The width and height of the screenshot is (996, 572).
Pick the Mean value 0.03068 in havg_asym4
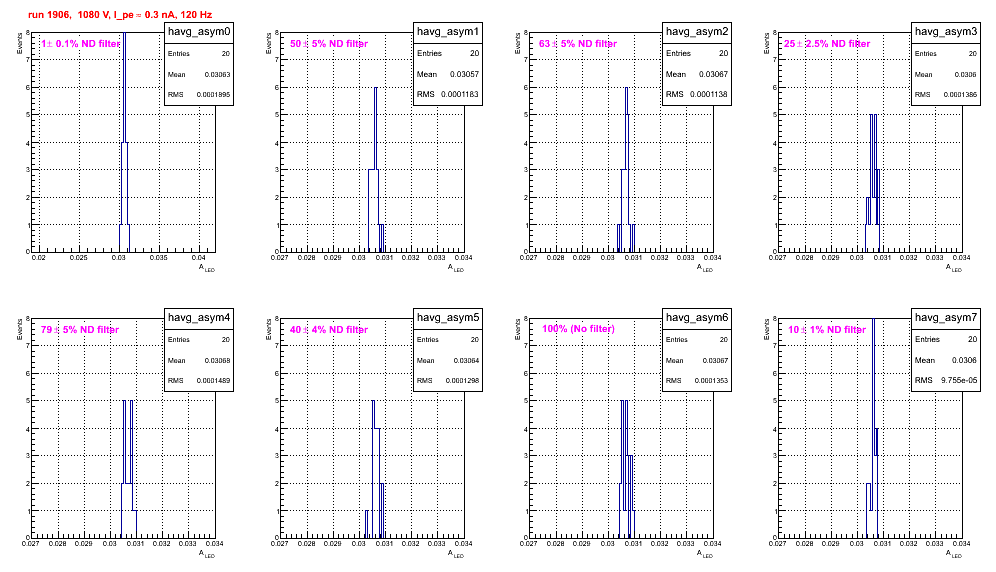[x=217, y=360]
